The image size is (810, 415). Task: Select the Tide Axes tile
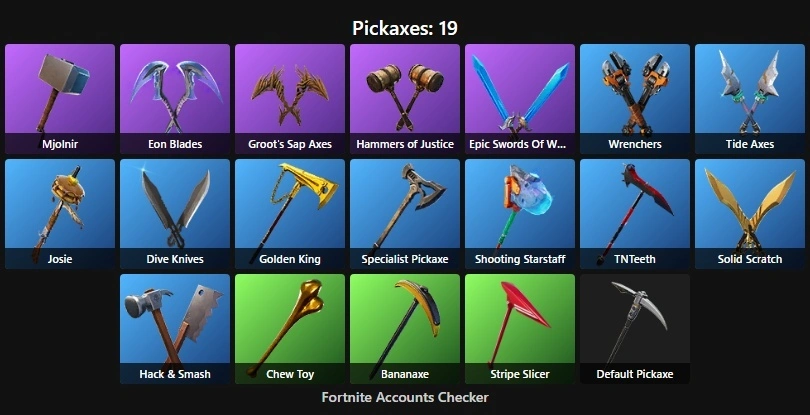750,99
